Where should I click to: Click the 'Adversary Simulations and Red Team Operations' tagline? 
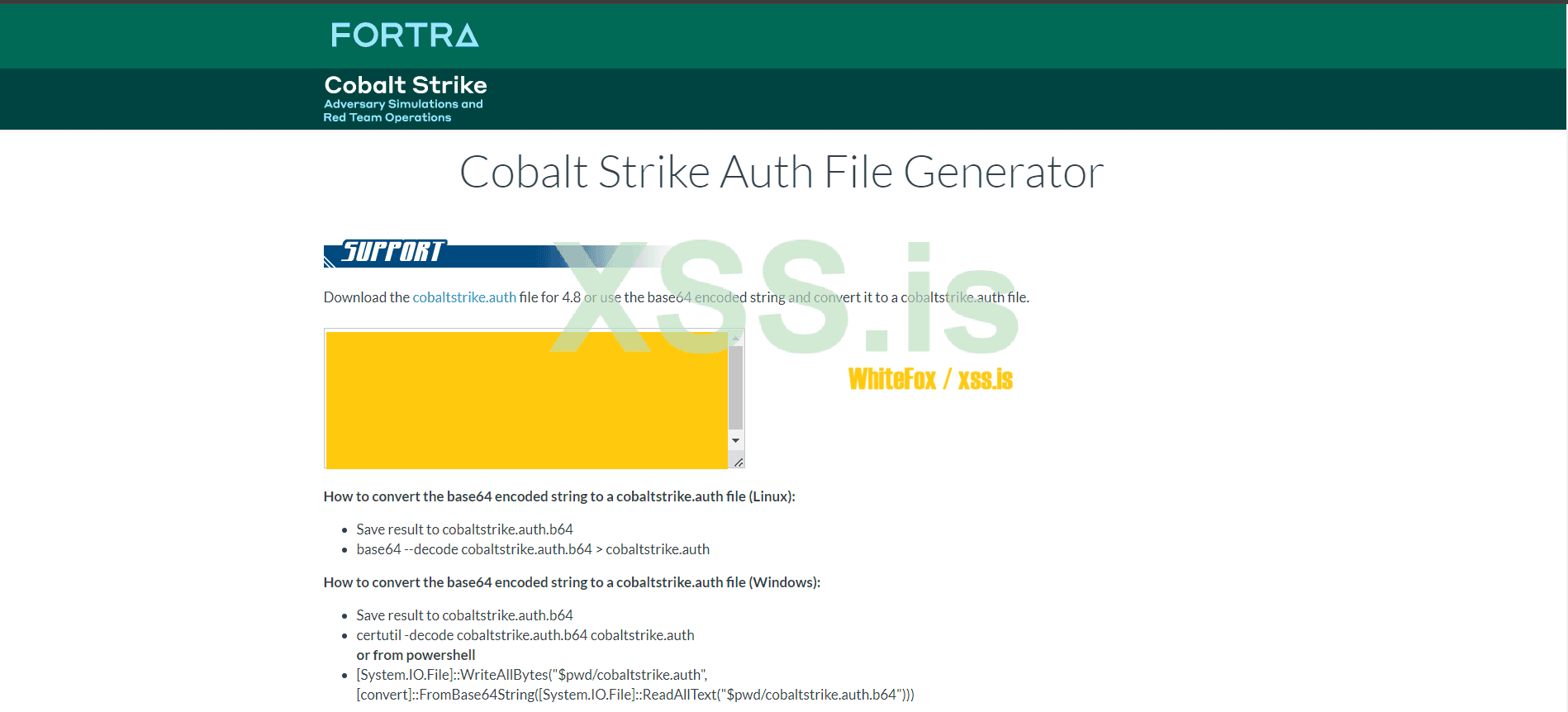coord(403,111)
